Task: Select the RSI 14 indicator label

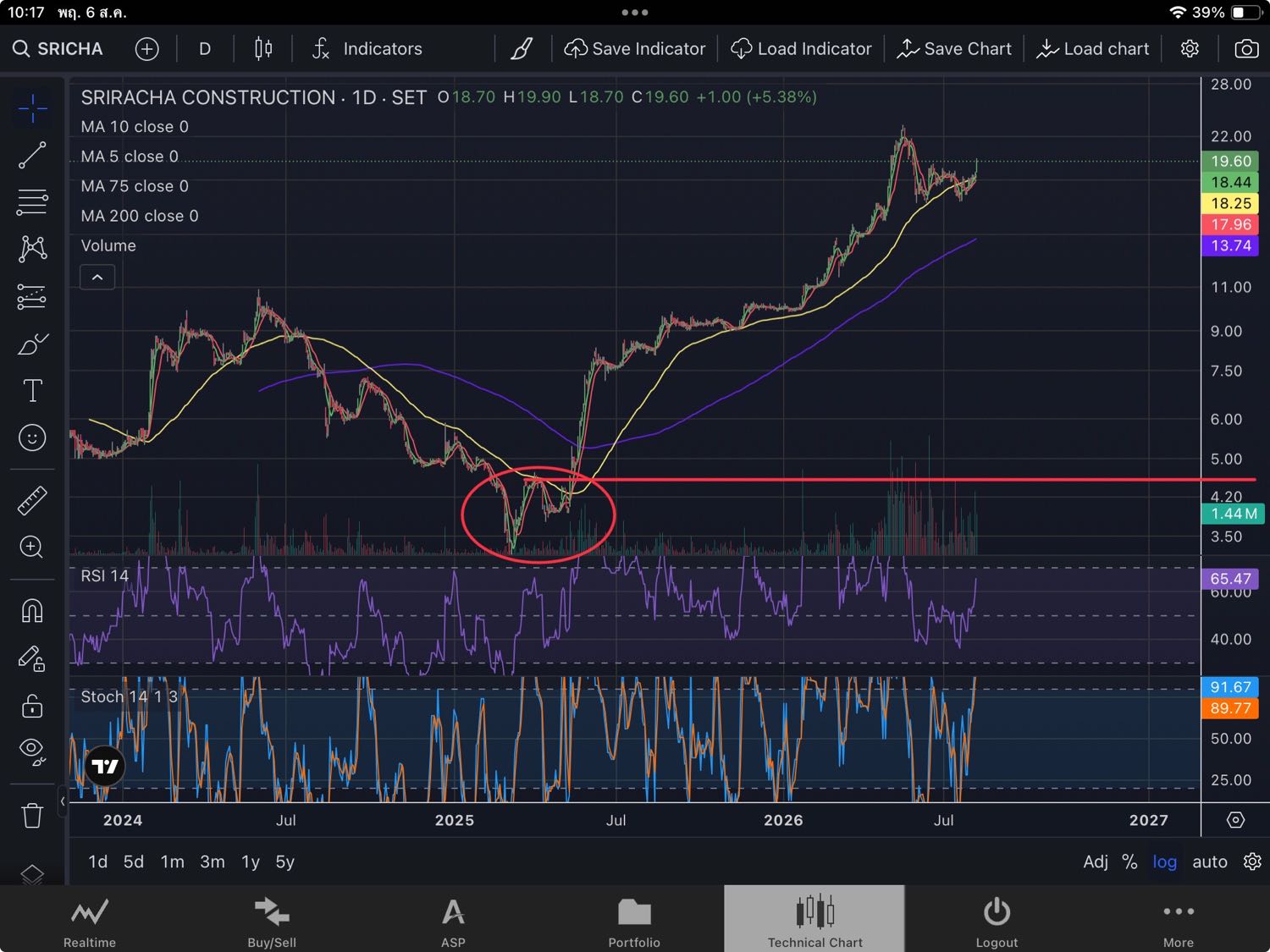Action: [105, 576]
